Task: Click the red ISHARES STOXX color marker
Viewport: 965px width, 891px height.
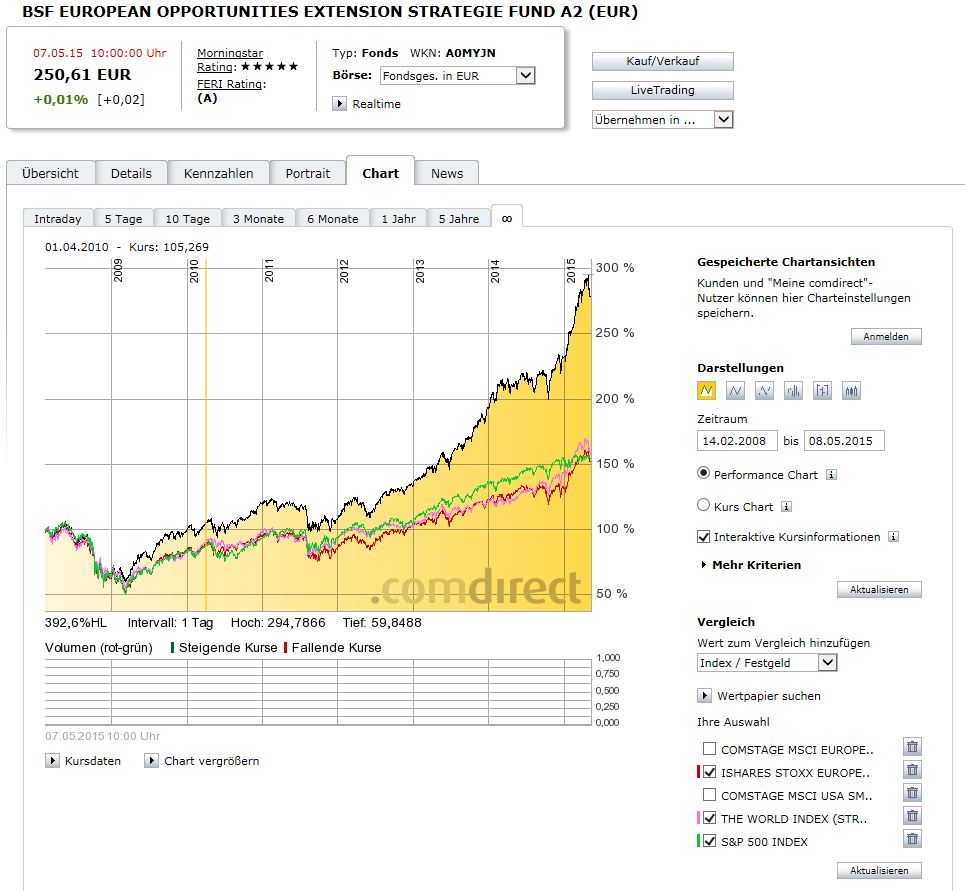Action: pyautogui.click(x=698, y=772)
